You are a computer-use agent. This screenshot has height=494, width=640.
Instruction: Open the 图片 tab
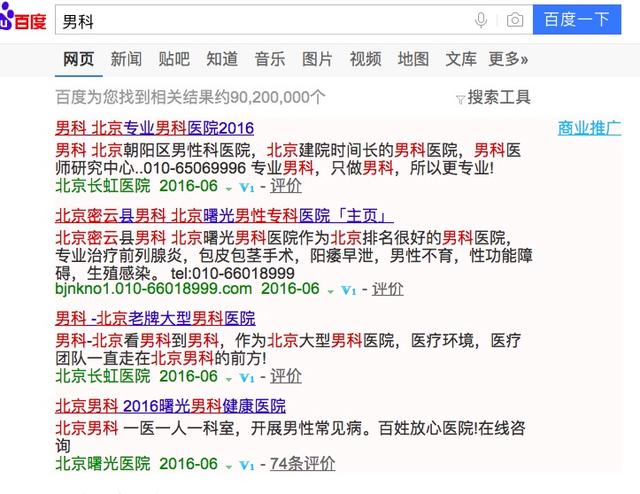click(317, 59)
